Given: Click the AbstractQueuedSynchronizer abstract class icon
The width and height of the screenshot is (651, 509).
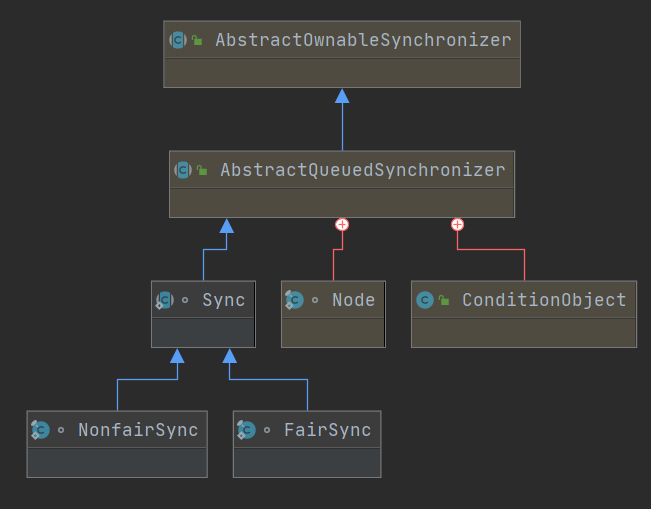Looking at the screenshot, I should point(183,170).
